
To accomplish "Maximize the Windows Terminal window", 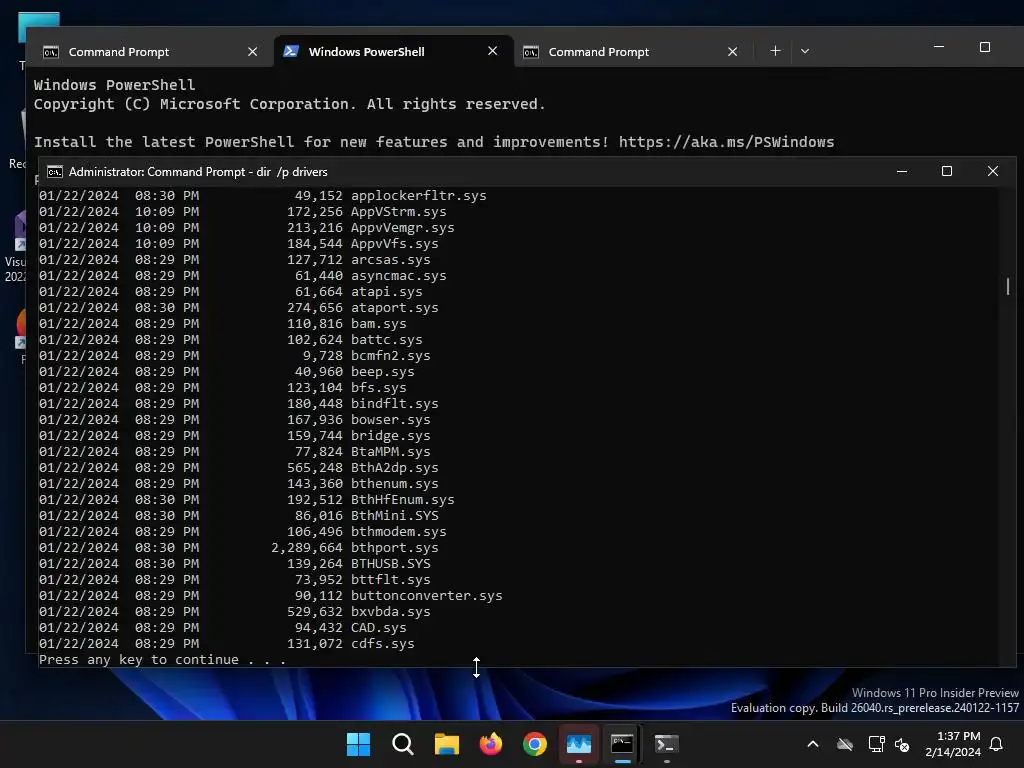I will [x=985, y=47].
